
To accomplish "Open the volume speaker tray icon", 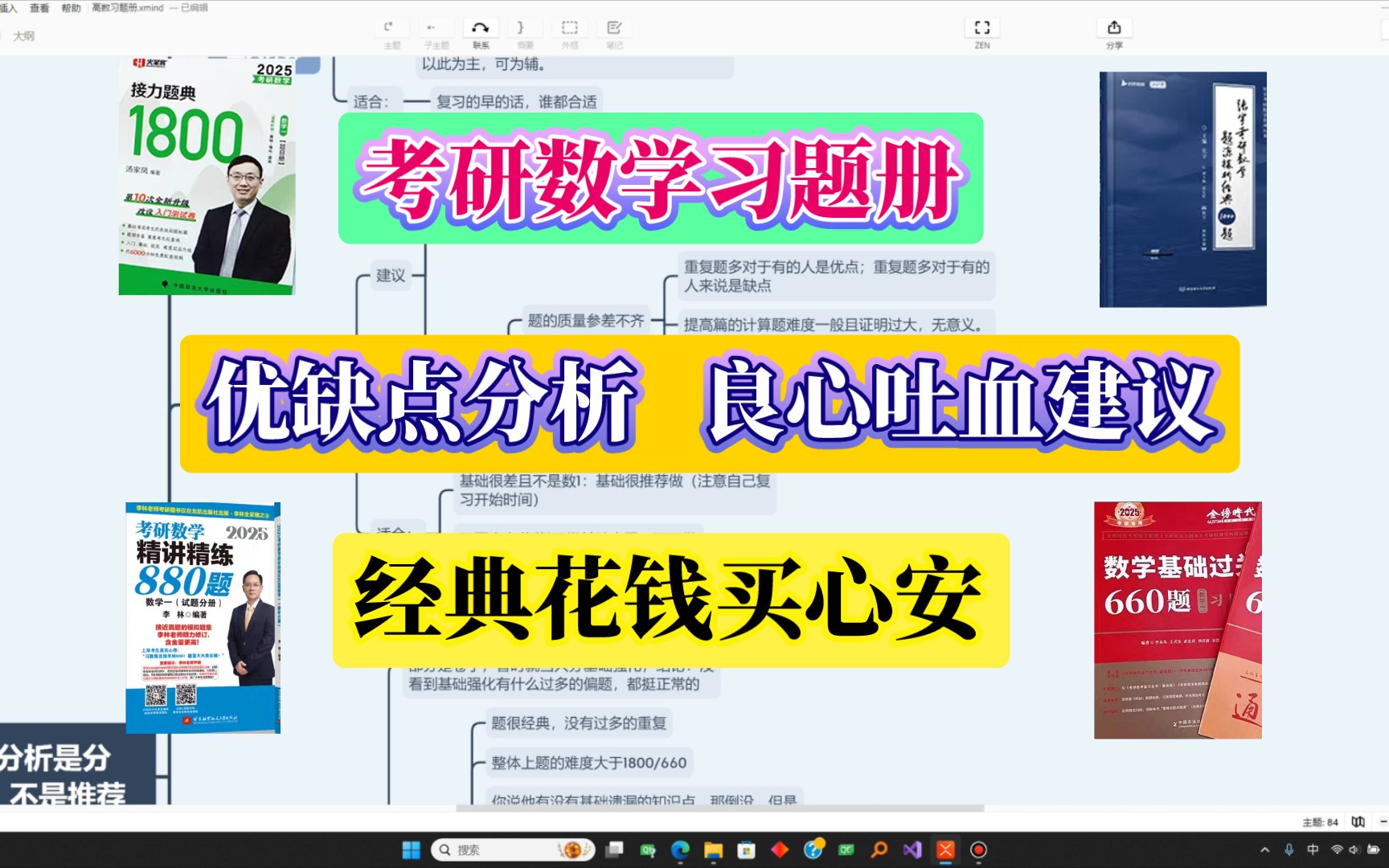I will pos(1354,850).
